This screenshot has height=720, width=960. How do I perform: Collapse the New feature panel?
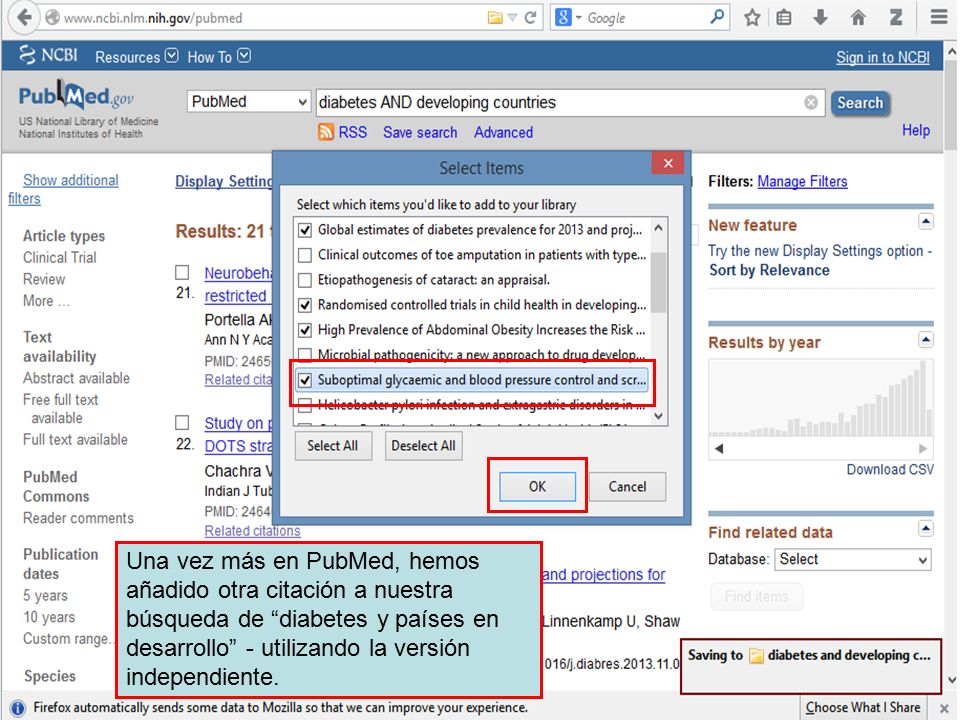tap(926, 221)
